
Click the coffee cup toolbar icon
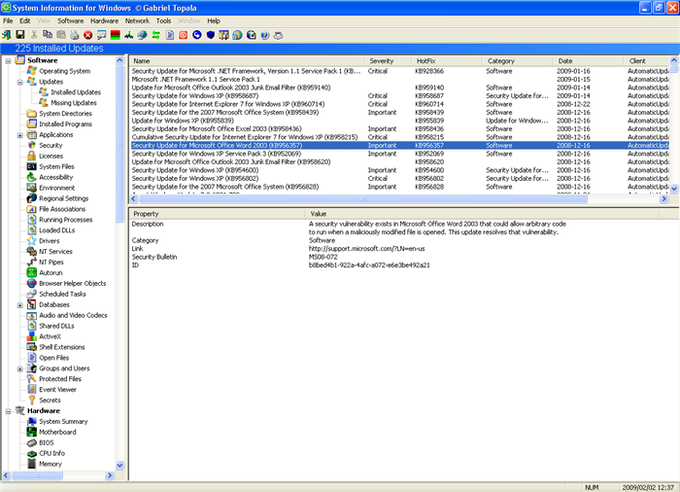click(278, 35)
